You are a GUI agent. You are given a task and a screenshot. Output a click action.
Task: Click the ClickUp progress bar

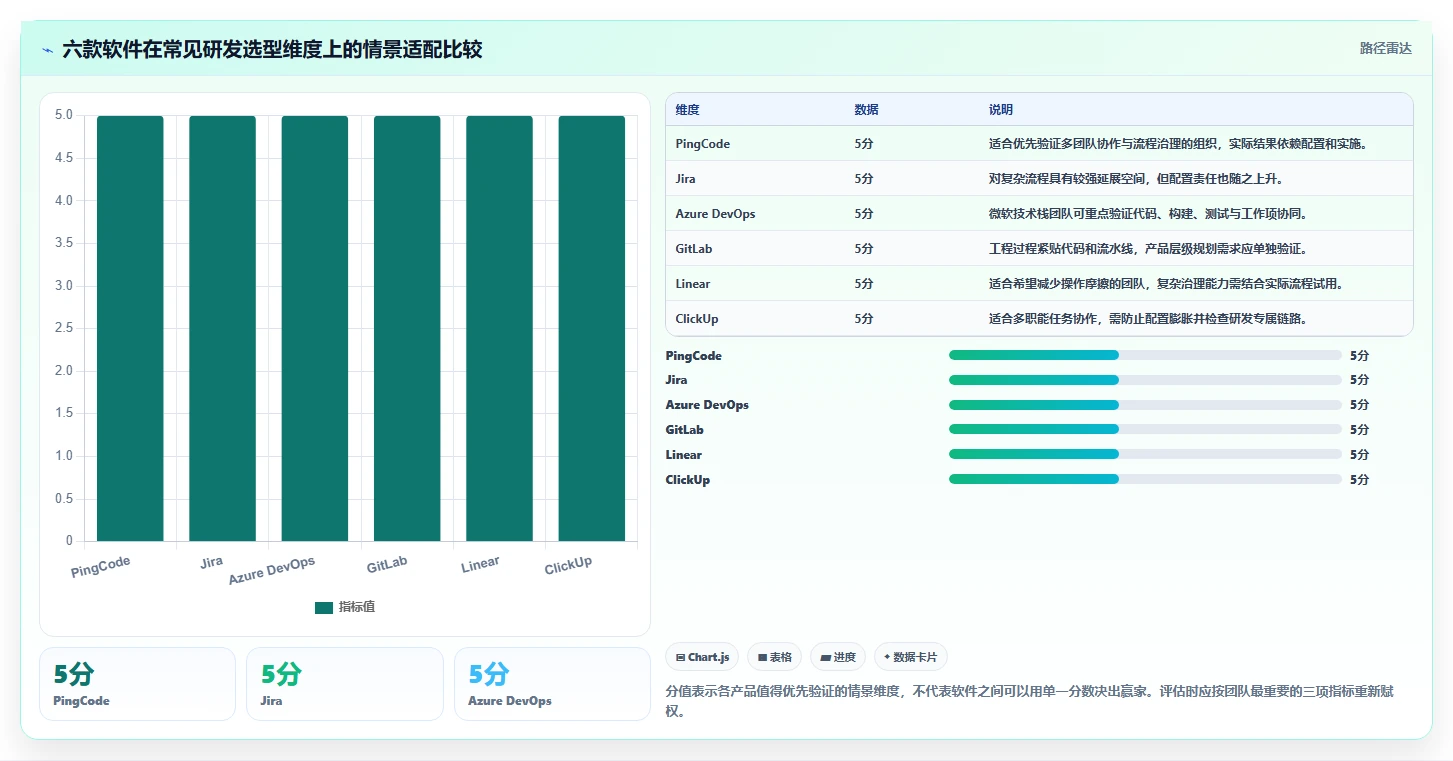tap(1145, 480)
